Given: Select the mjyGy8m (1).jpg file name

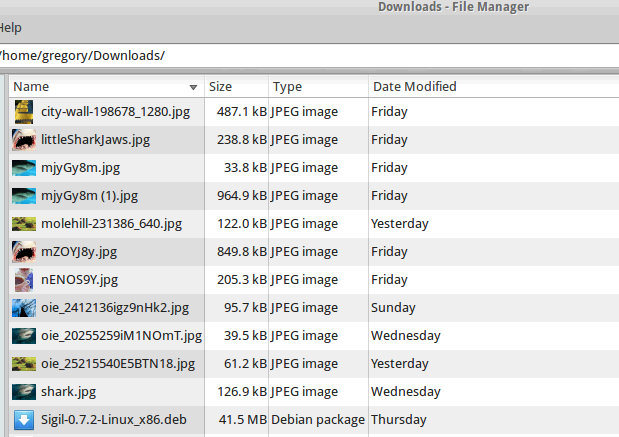Looking at the screenshot, I should point(90,195).
